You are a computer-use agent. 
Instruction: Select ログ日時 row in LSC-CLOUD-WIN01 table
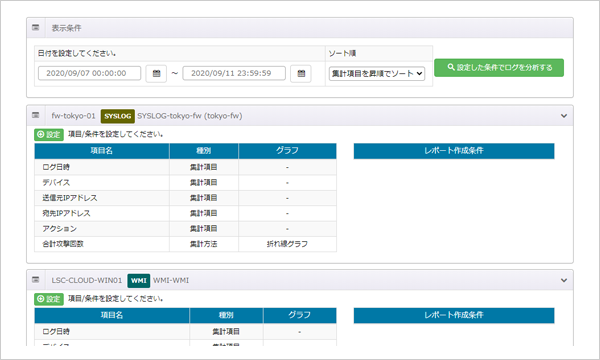(186, 332)
